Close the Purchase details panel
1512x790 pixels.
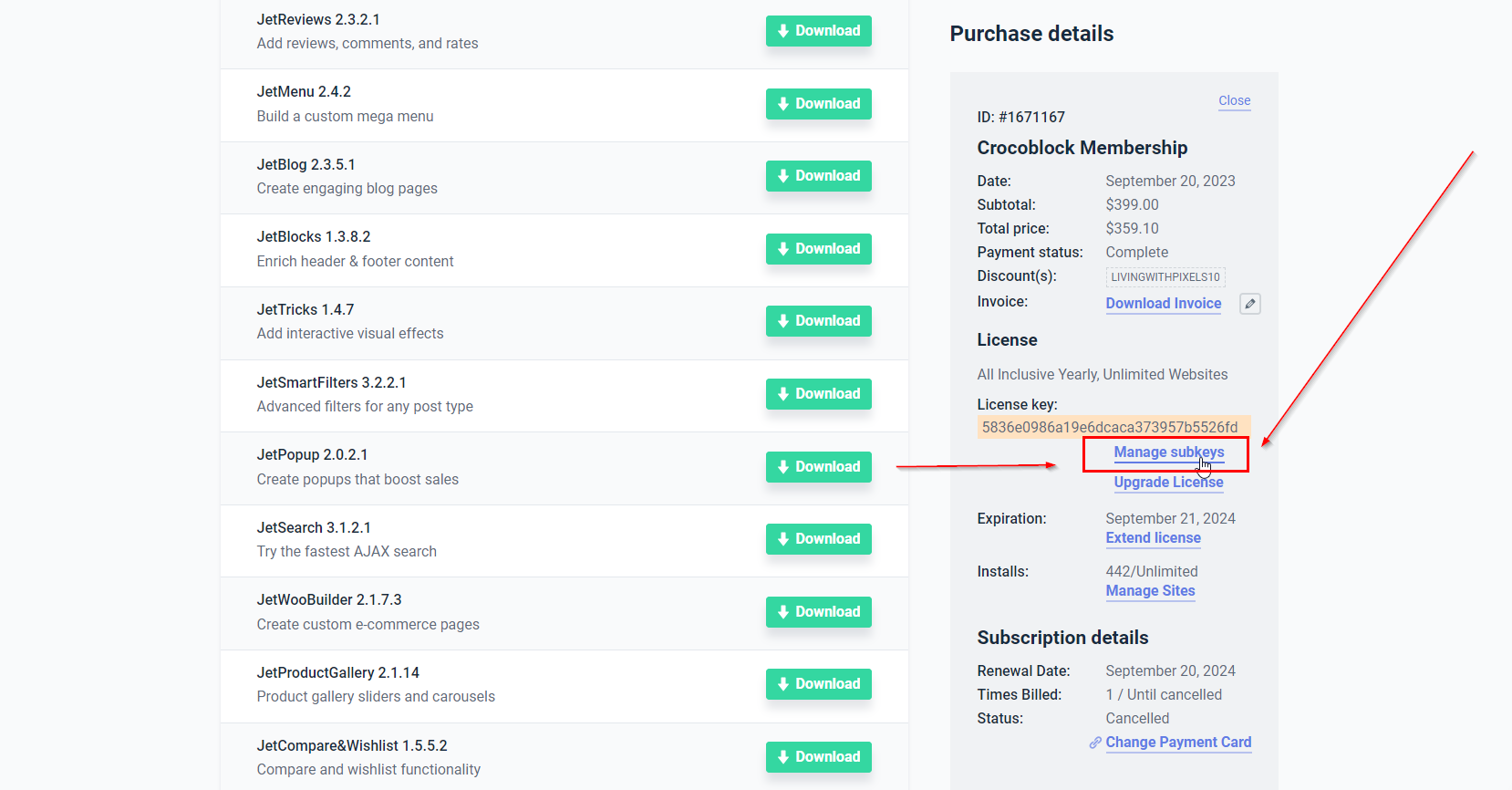point(1234,100)
